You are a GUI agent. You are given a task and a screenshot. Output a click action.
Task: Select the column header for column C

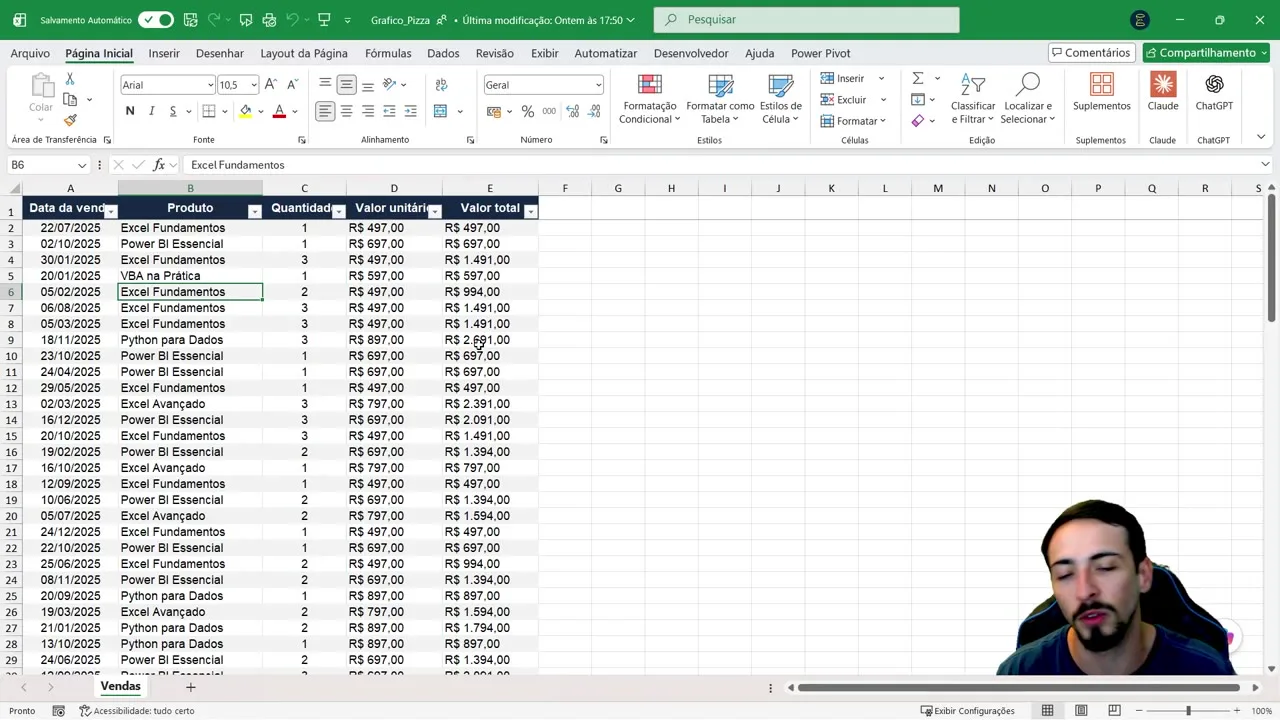[x=304, y=188]
